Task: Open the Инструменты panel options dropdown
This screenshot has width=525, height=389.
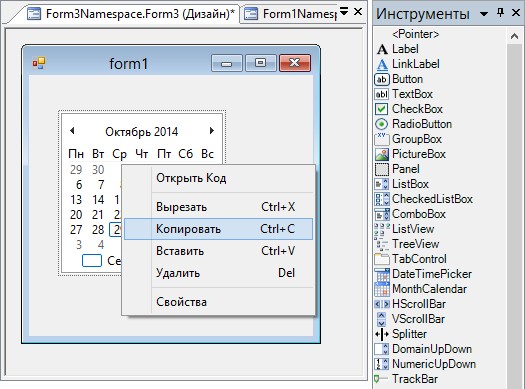Action: pos(484,14)
